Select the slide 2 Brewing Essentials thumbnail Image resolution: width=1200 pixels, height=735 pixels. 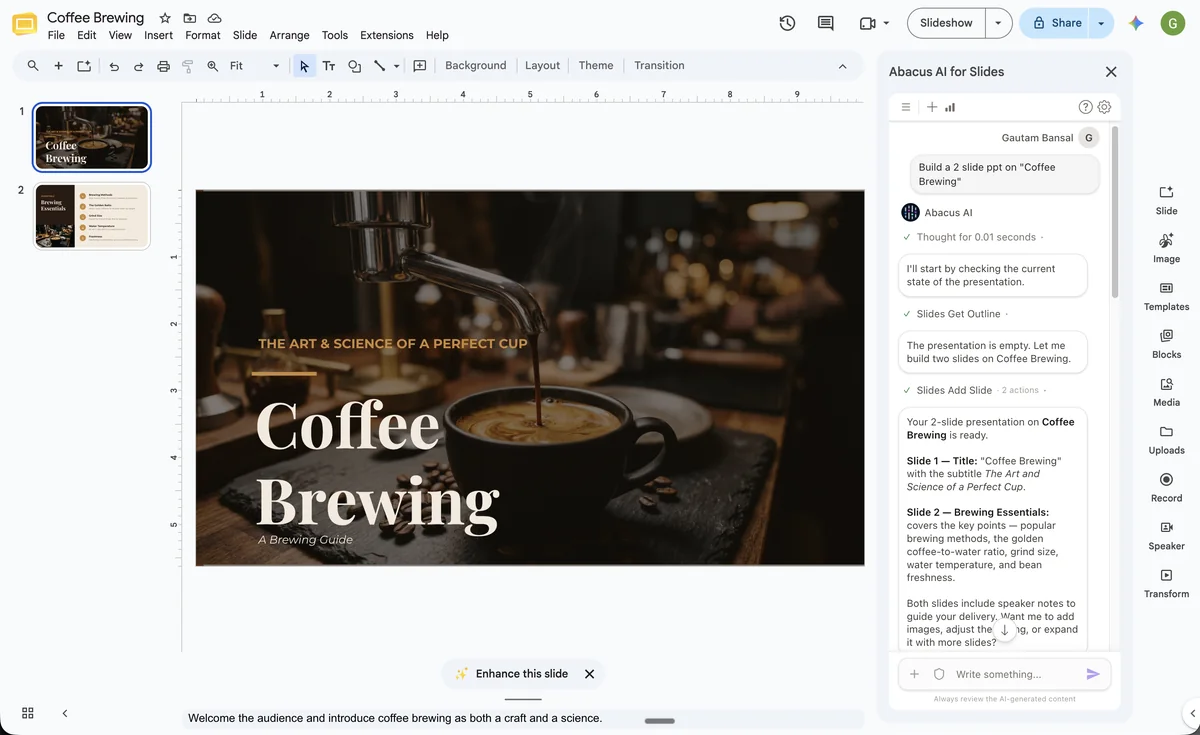click(92, 215)
